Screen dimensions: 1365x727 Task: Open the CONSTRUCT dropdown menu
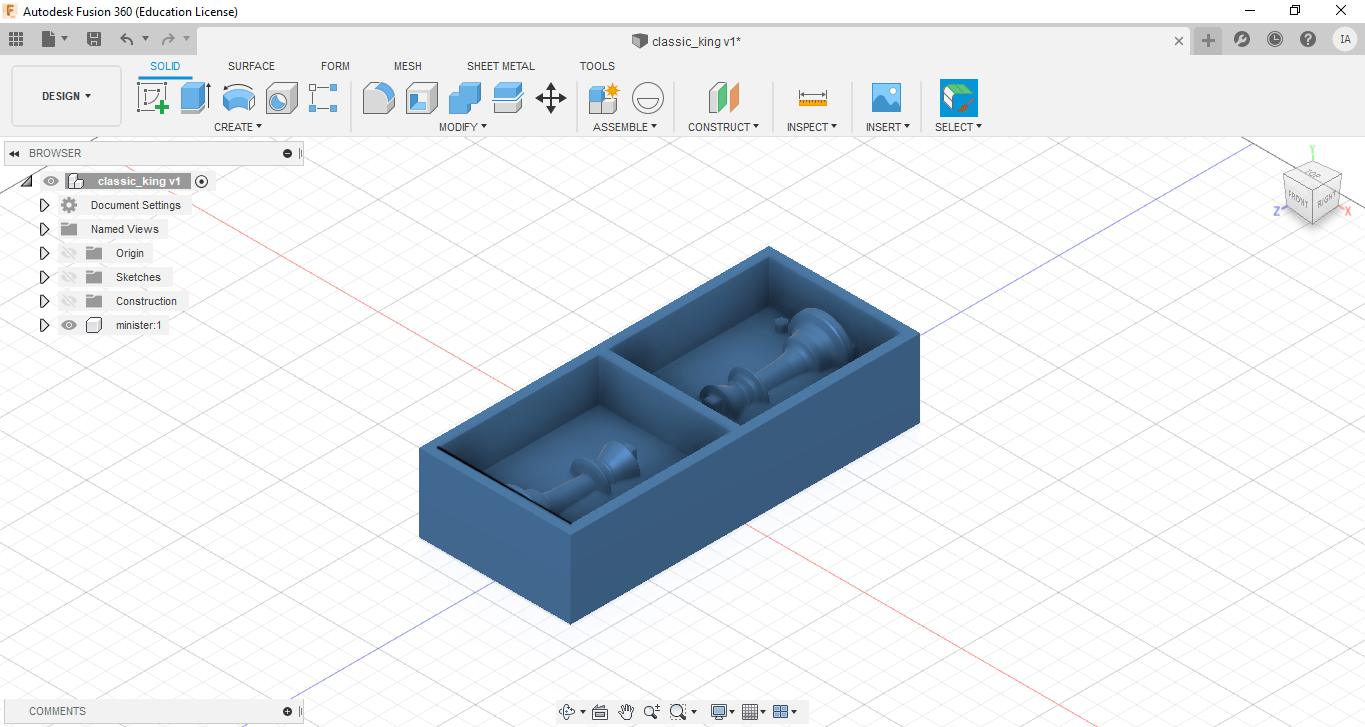[x=723, y=127]
